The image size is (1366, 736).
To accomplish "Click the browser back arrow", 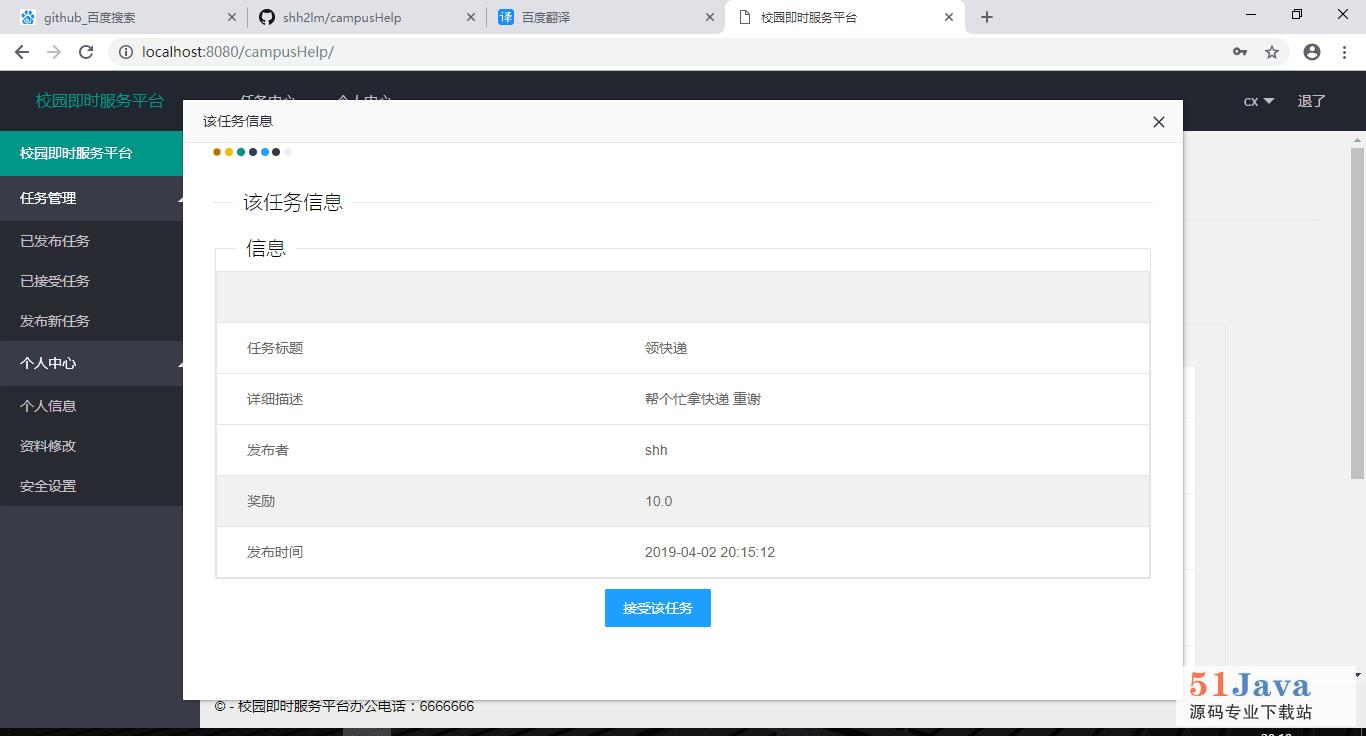I will pos(21,52).
